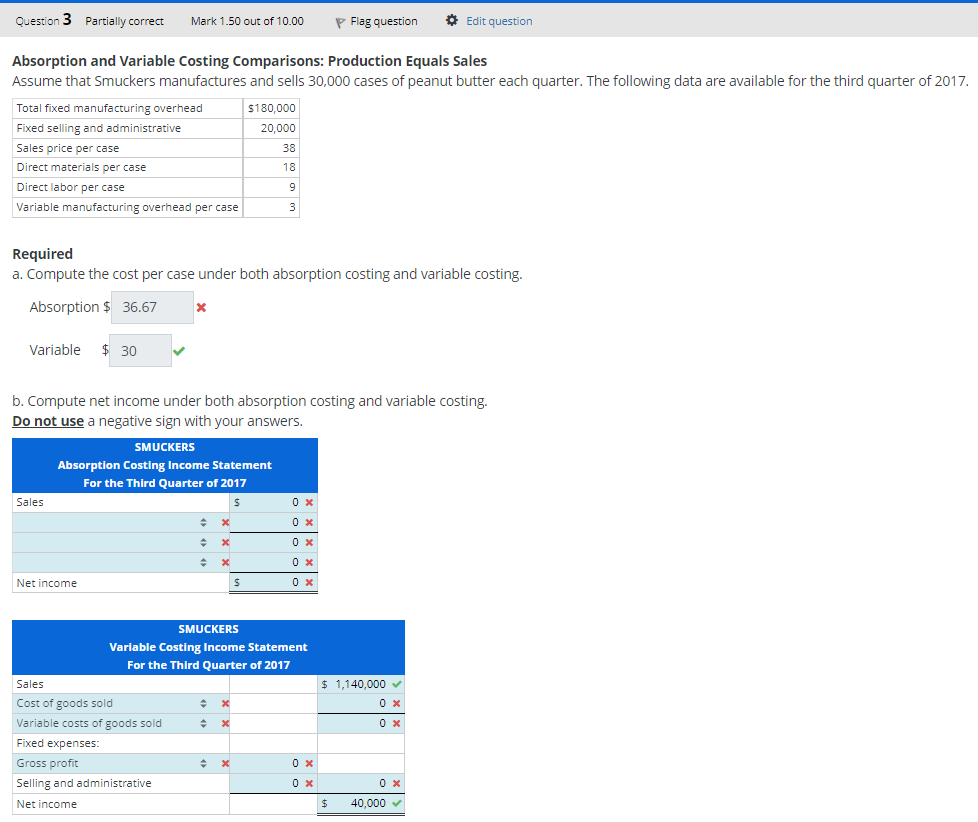
Task: Click red x beside Selling and administrative amount
Action: [310, 783]
